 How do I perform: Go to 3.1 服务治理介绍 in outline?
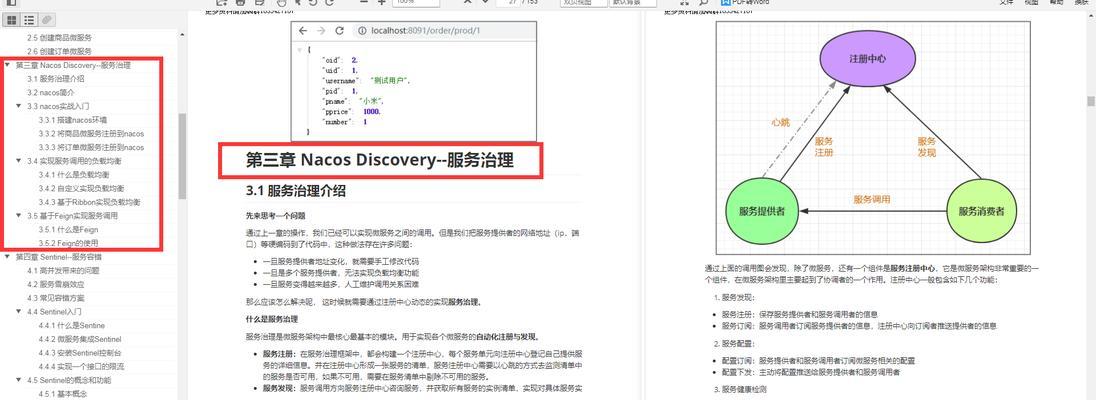[x=55, y=79]
